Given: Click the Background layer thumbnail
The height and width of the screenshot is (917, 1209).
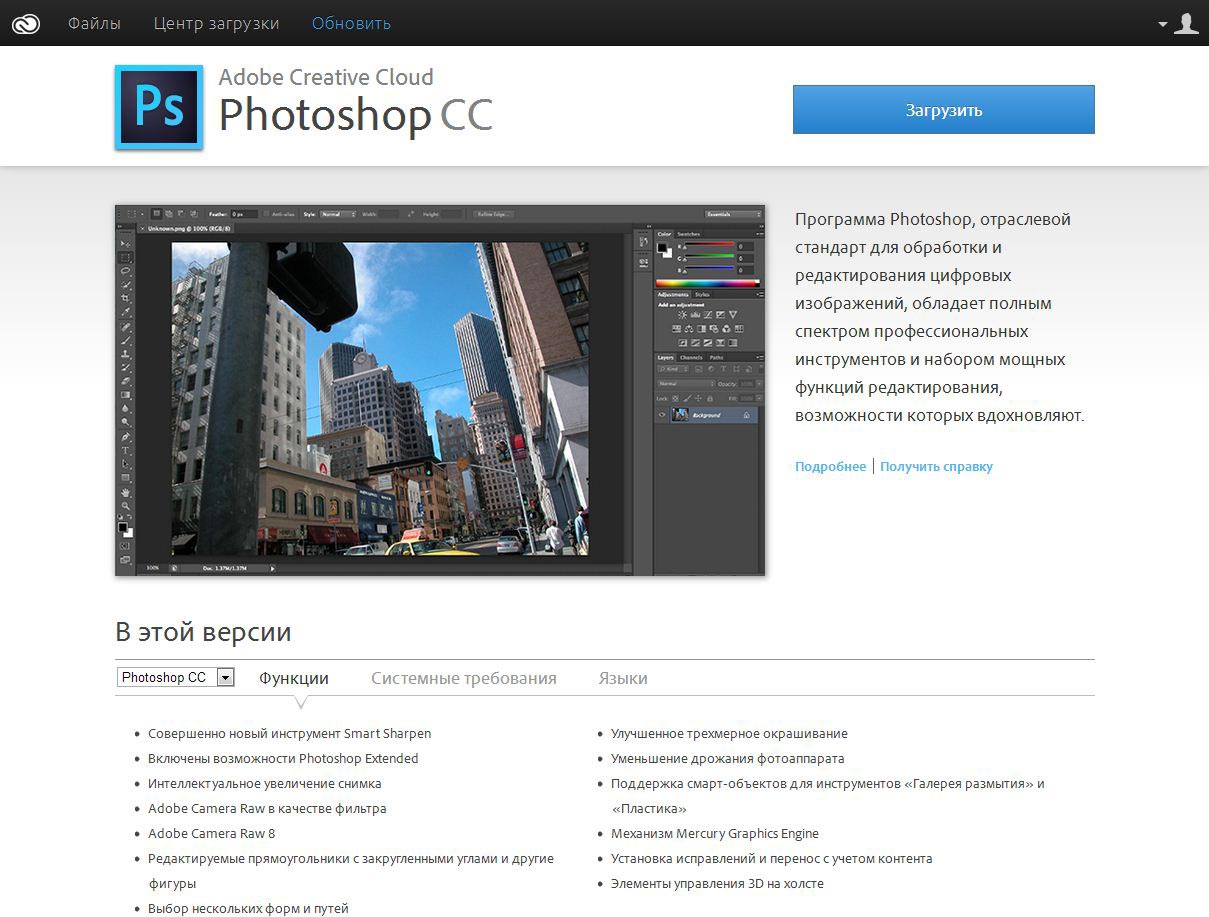Looking at the screenshot, I should click(x=680, y=414).
